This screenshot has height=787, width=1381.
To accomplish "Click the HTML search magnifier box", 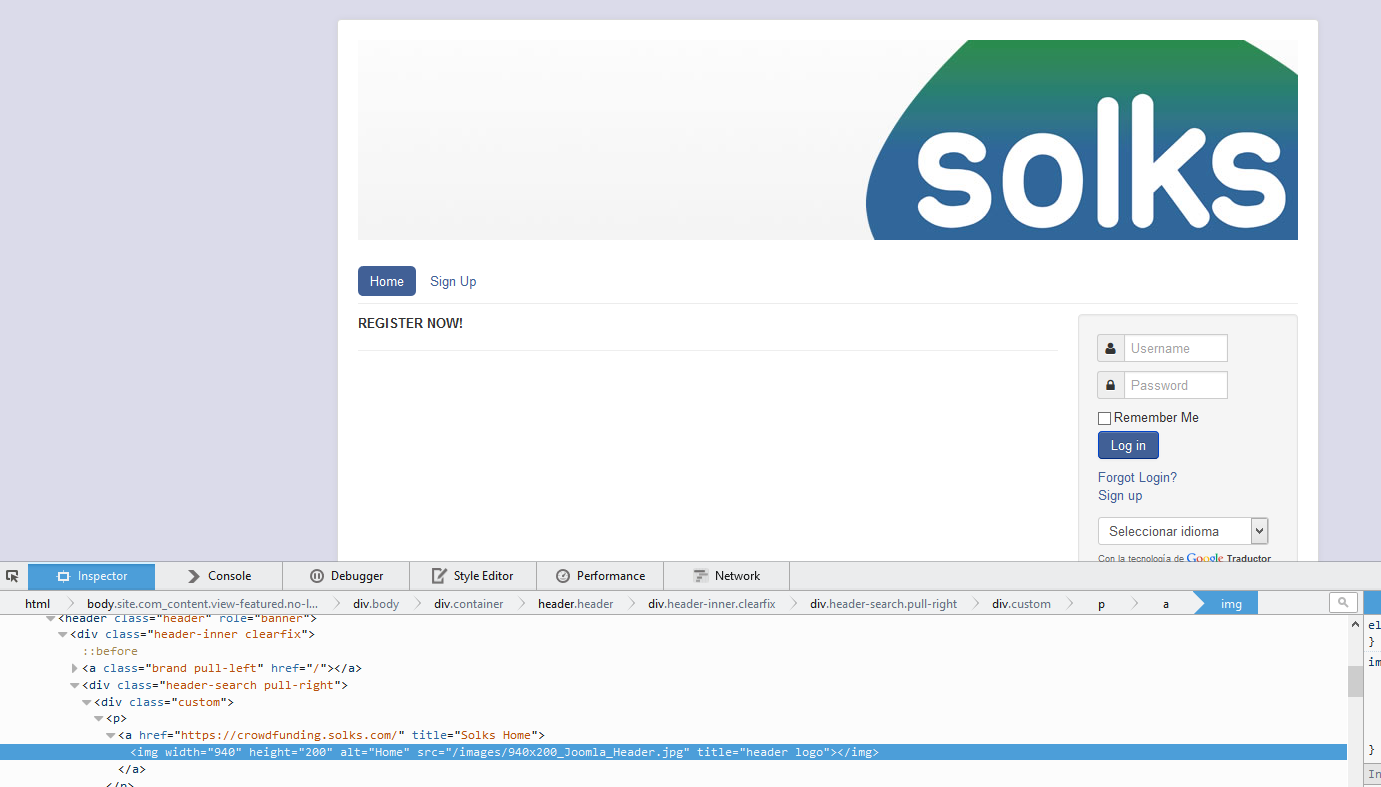I will tap(1344, 602).
